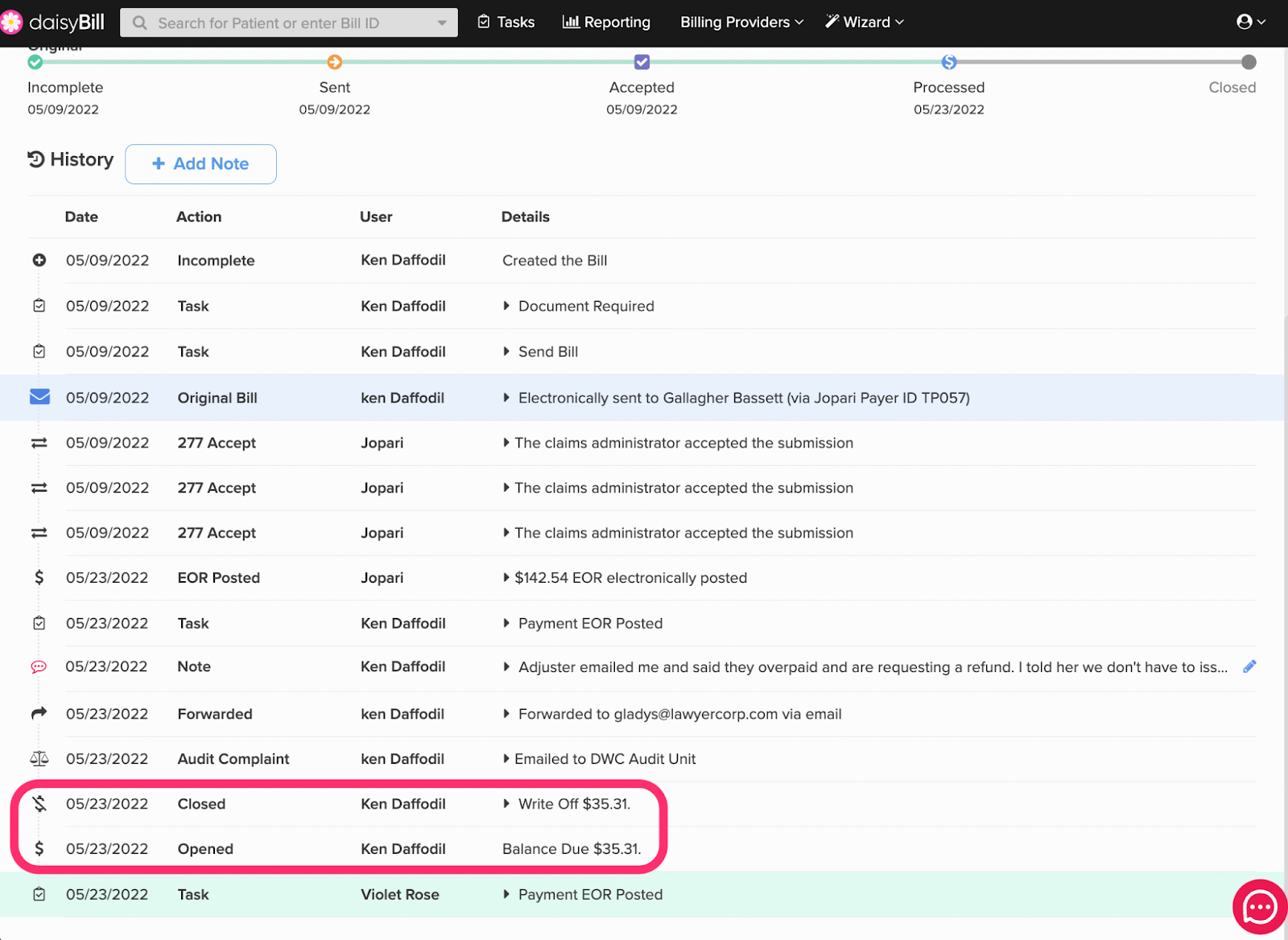Click the plus circle icon for Incomplete row
This screenshot has width=1288, height=940.
39,260
